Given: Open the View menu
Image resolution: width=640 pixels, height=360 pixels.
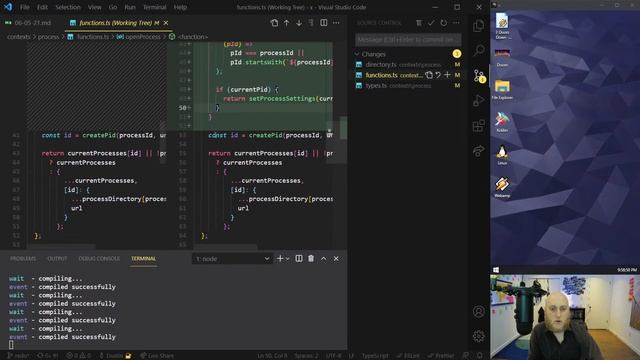Looking at the screenshot, I should [x=94, y=7].
